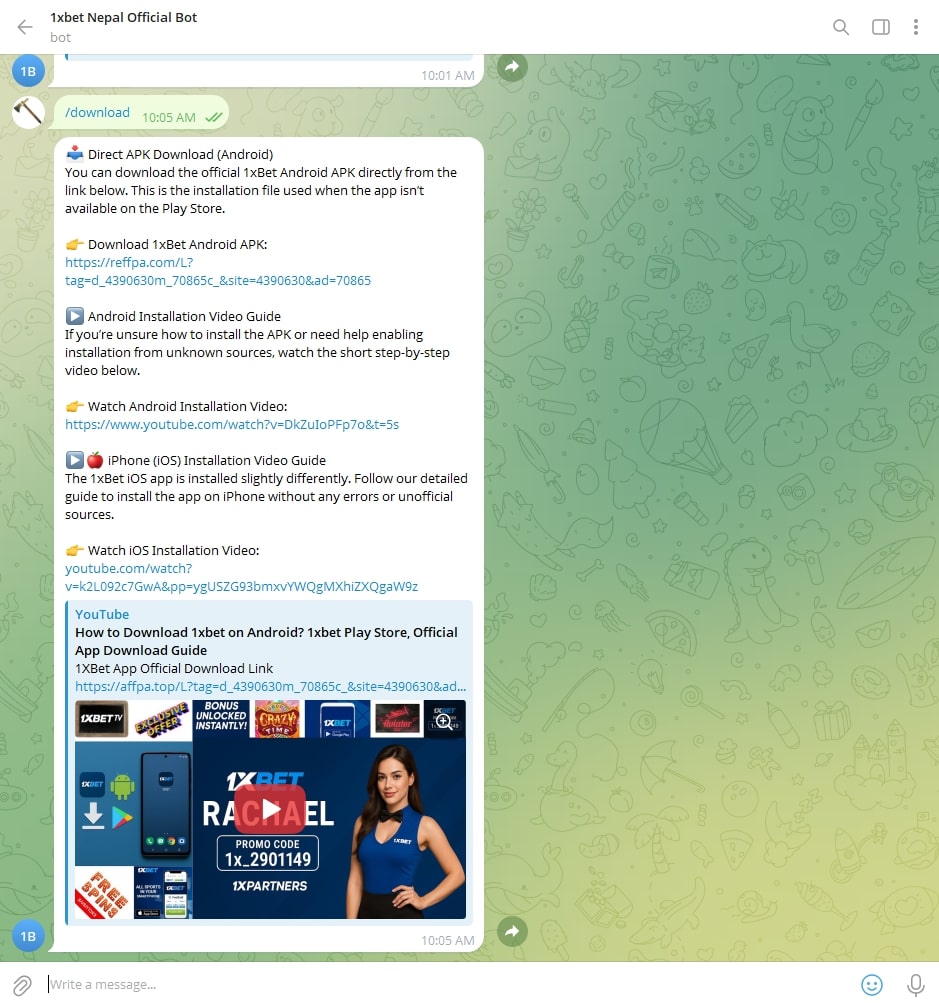Play the YouTube video preview
The height and width of the screenshot is (1003, 939).
[270, 809]
